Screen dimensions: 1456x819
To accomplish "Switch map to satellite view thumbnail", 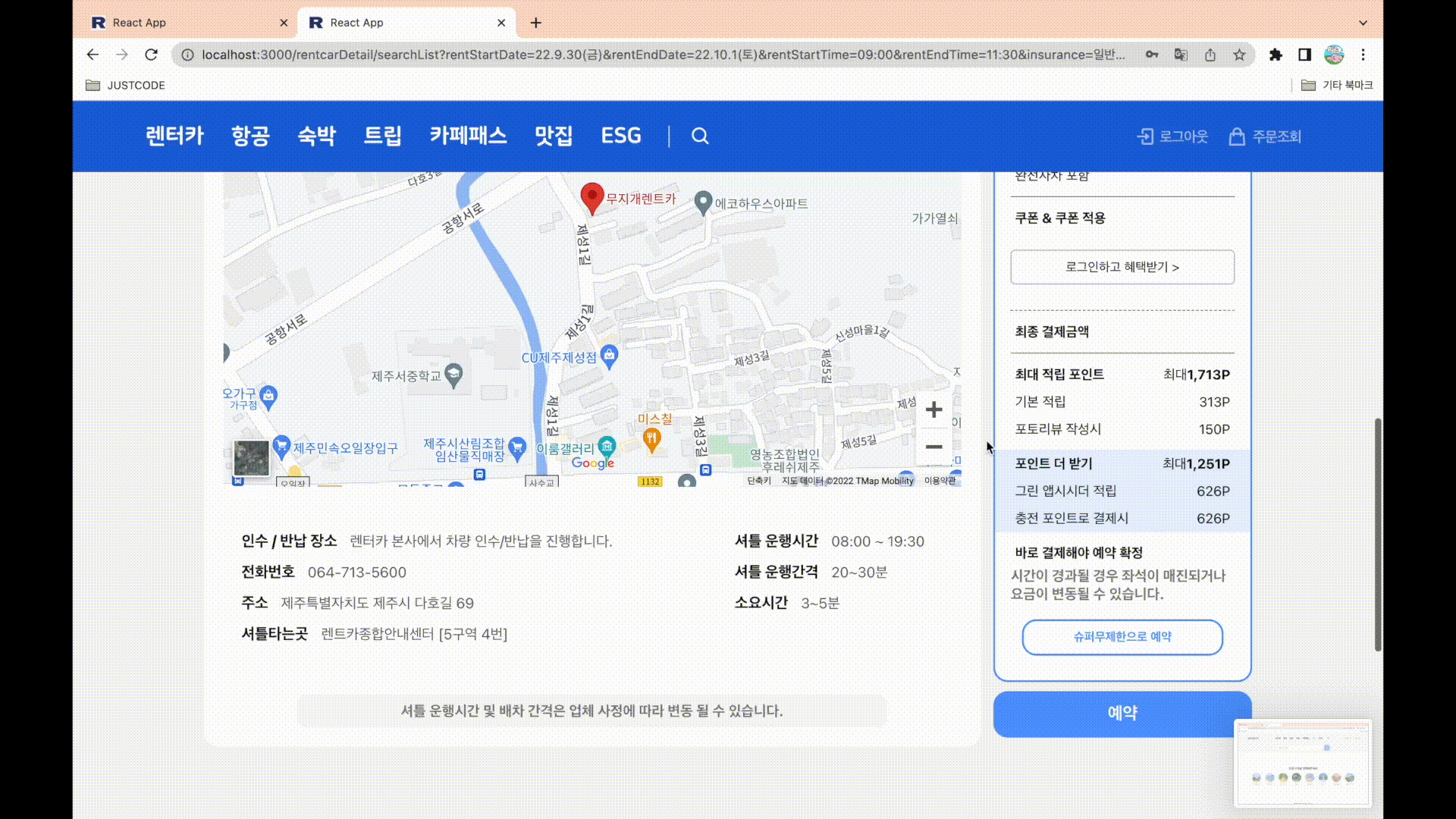I will 251,458.
